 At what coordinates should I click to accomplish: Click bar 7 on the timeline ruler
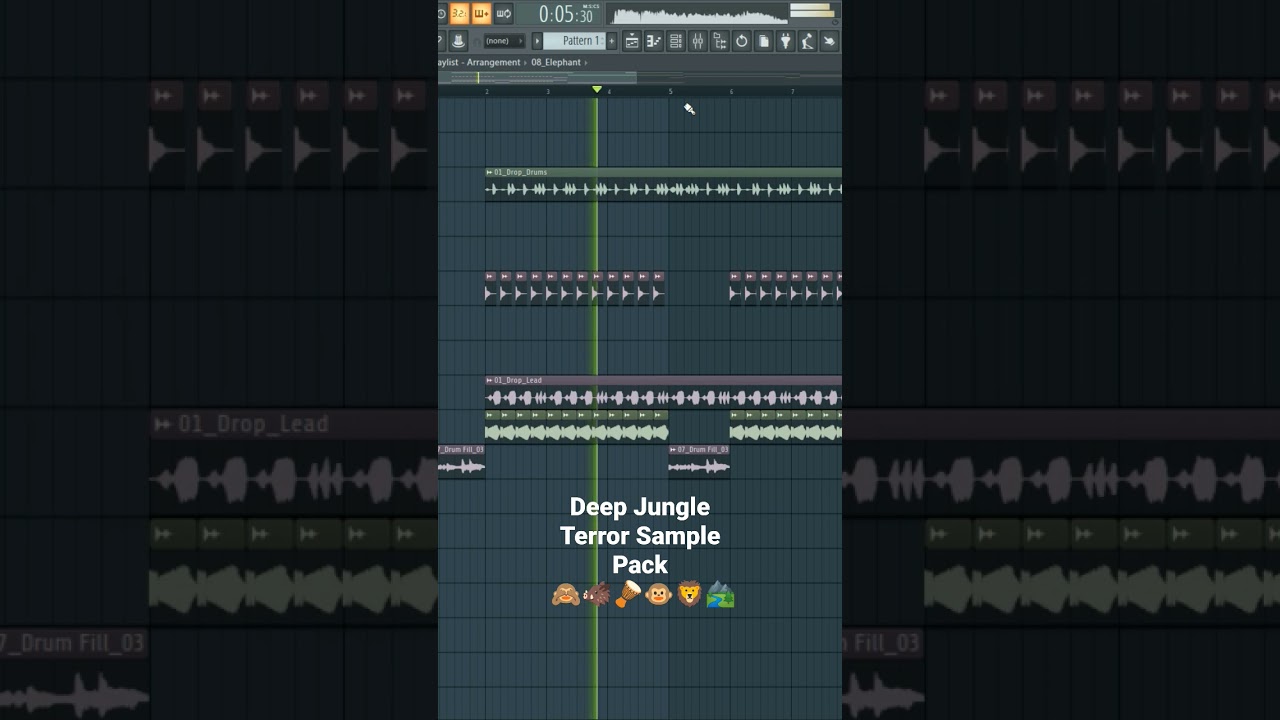793,91
